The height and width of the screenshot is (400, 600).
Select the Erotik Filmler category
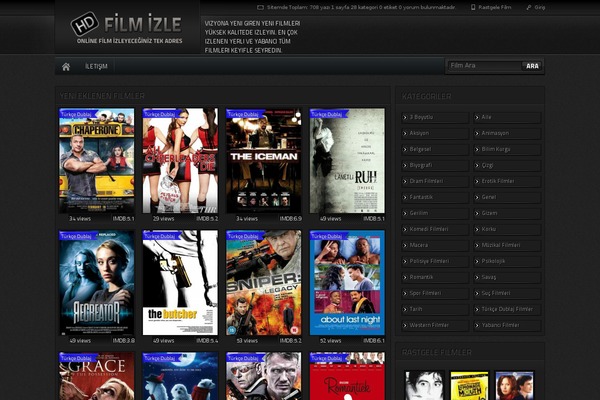point(507,181)
